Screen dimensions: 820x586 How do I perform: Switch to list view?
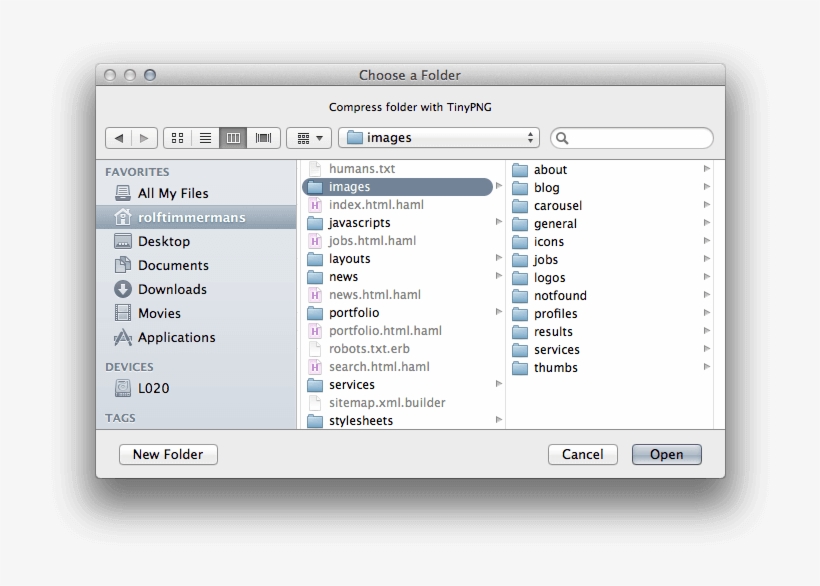click(206, 138)
